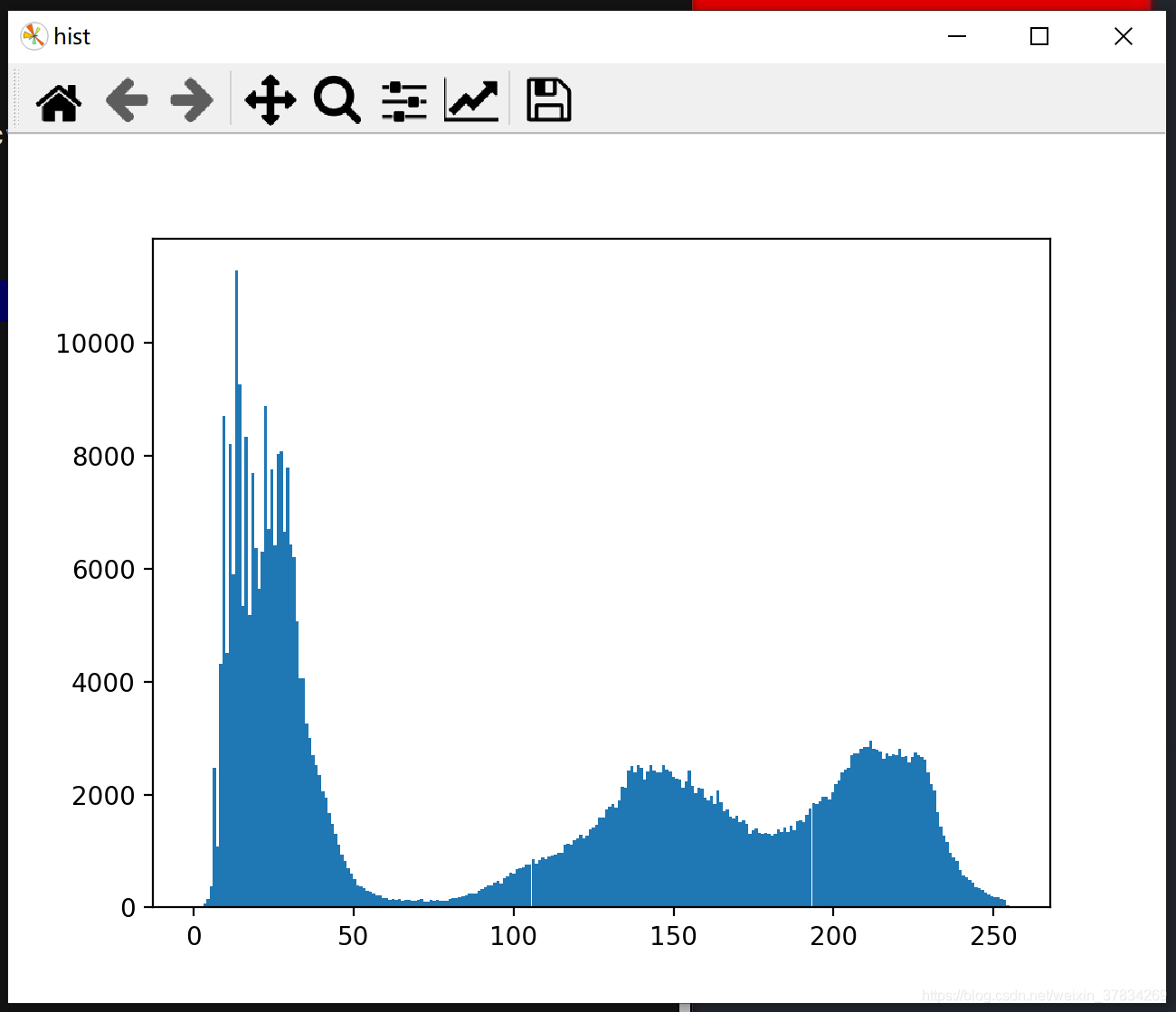Viewport: 1176px width, 1012px height.
Task: Click the y-axis label 8000
Action: [103, 457]
